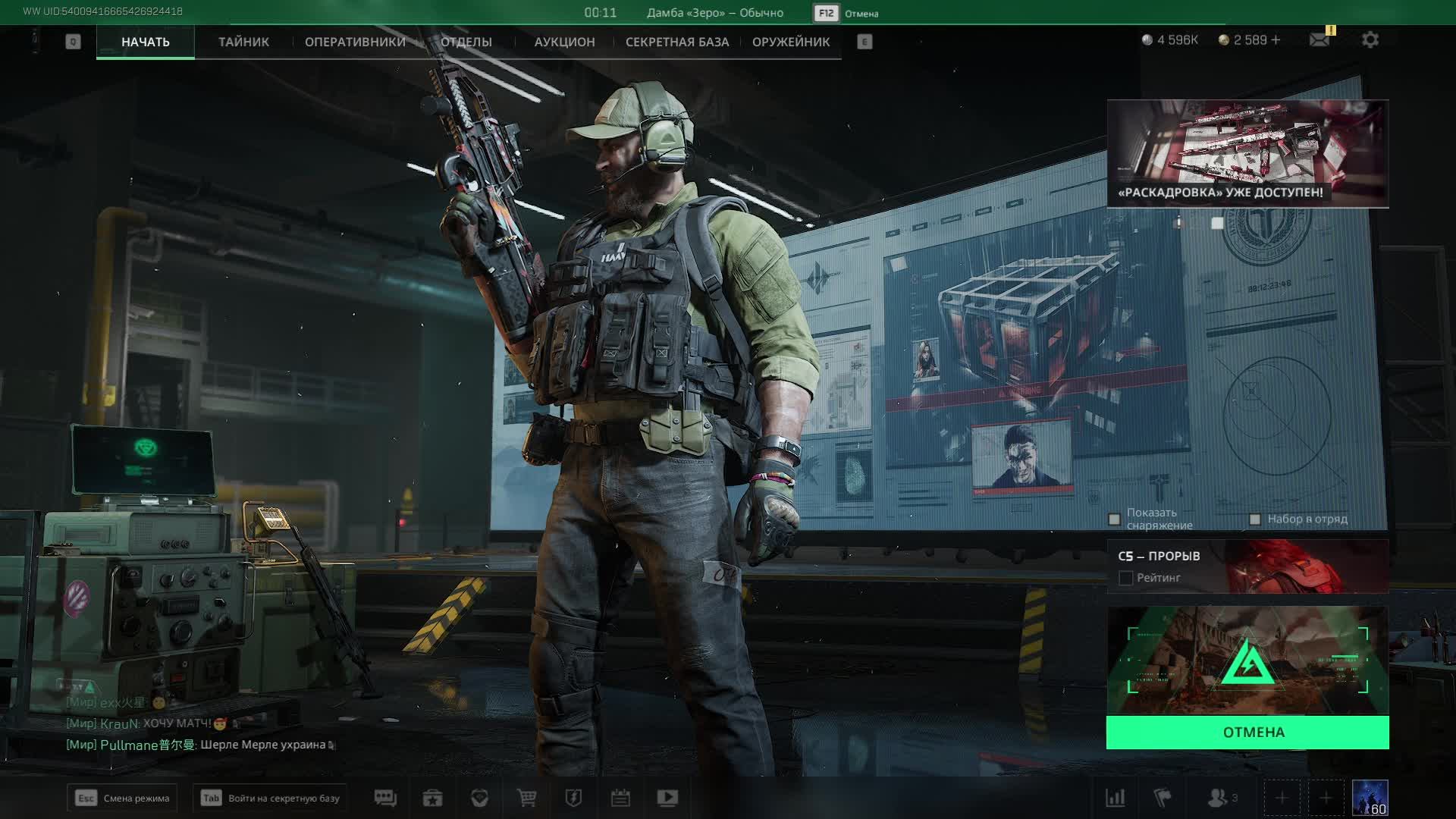Switch to the ТАЙНИК tab
Viewport: 1456px width, 819px height.
pyautogui.click(x=243, y=42)
